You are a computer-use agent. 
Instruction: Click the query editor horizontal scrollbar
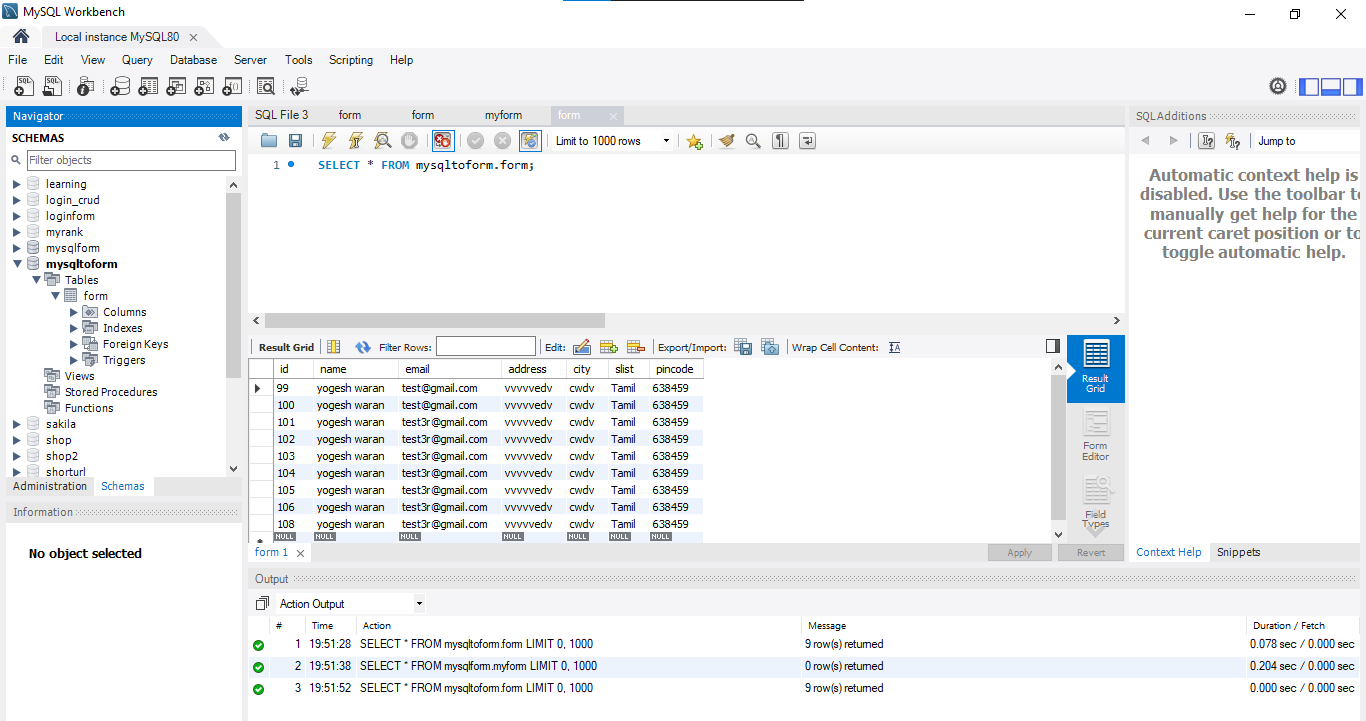click(x=434, y=321)
